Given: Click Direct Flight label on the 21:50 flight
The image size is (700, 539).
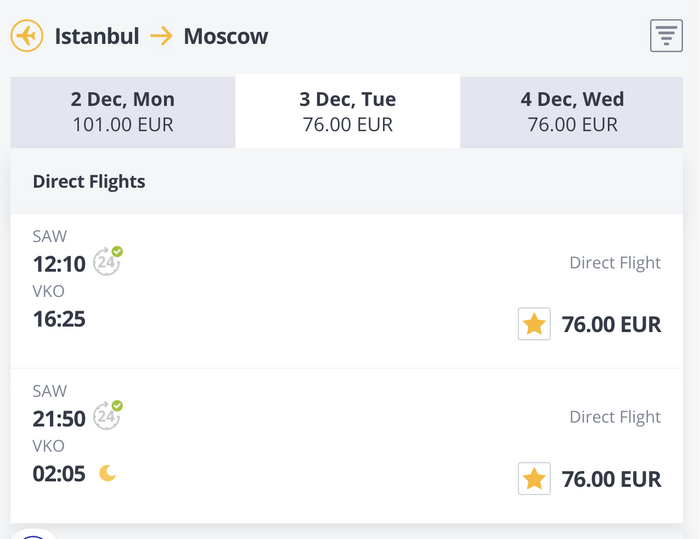Looking at the screenshot, I should 615,417.
